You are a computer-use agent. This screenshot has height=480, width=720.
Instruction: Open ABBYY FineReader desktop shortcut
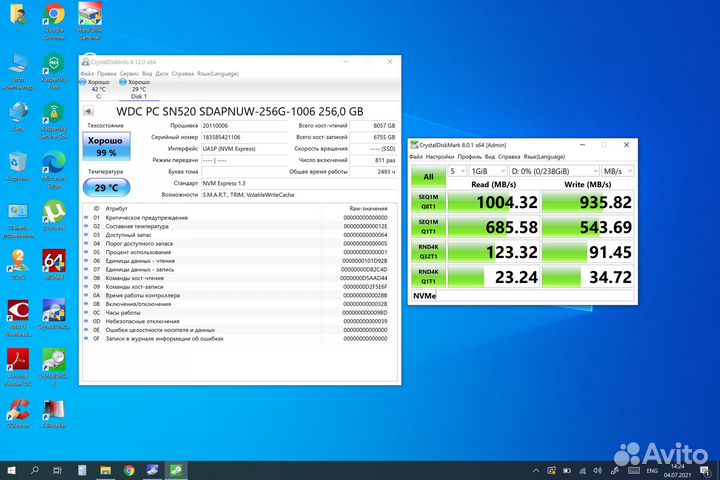click(x=18, y=318)
